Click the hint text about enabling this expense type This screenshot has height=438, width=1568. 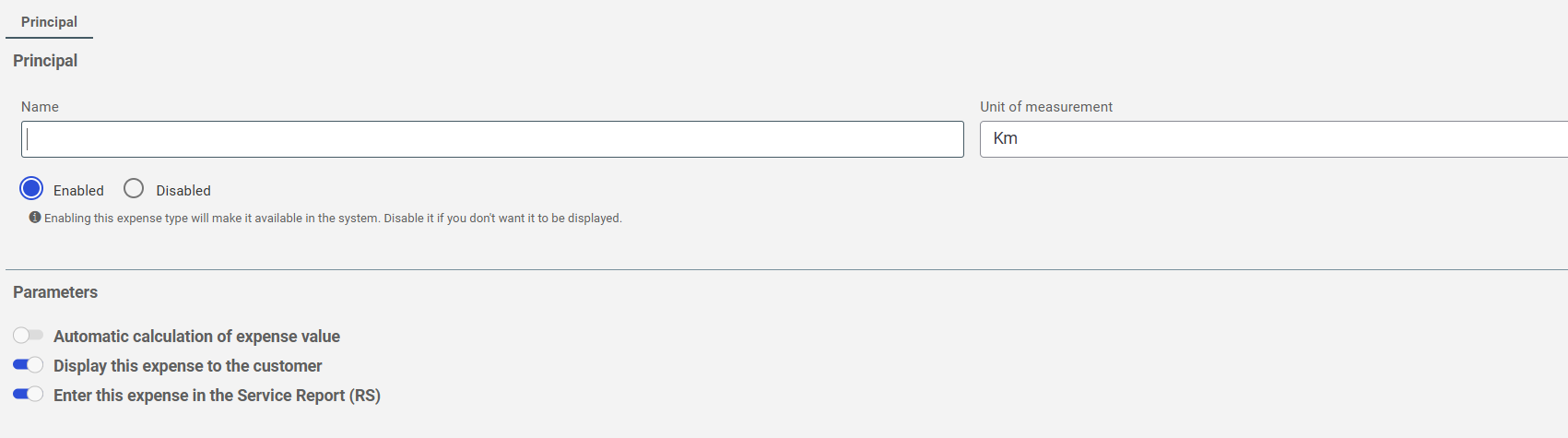pos(333,219)
